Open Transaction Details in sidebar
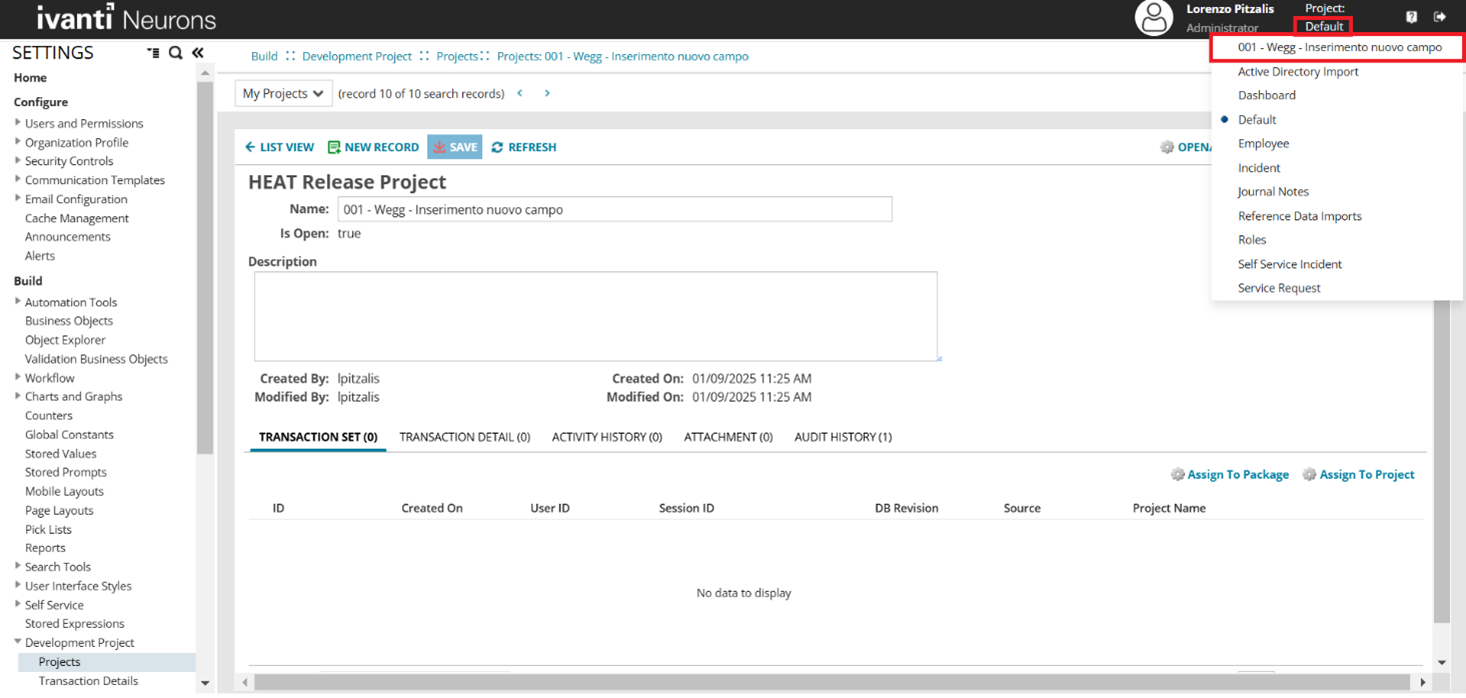This screenshot has width=1466, height=698. point(88,681)
